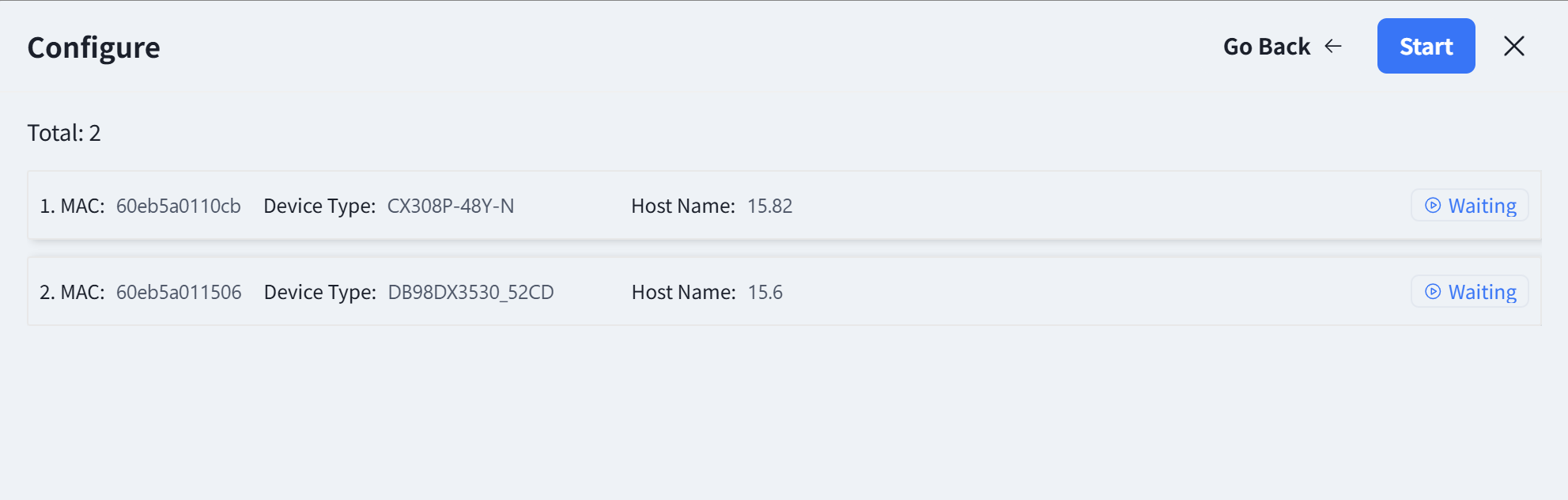Click the blue Start button

pos(1426,46)
